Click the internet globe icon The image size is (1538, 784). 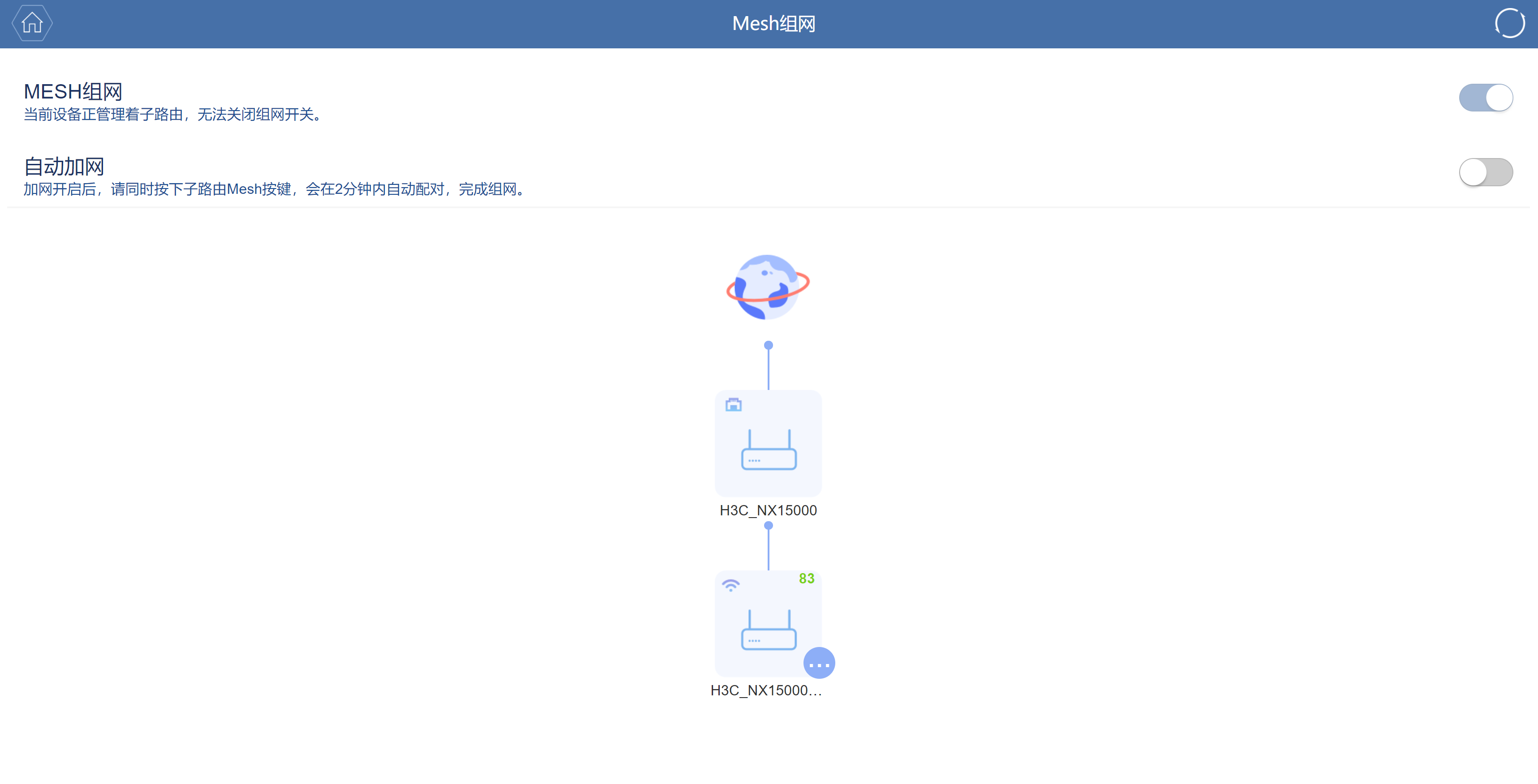tap(768, 287)
